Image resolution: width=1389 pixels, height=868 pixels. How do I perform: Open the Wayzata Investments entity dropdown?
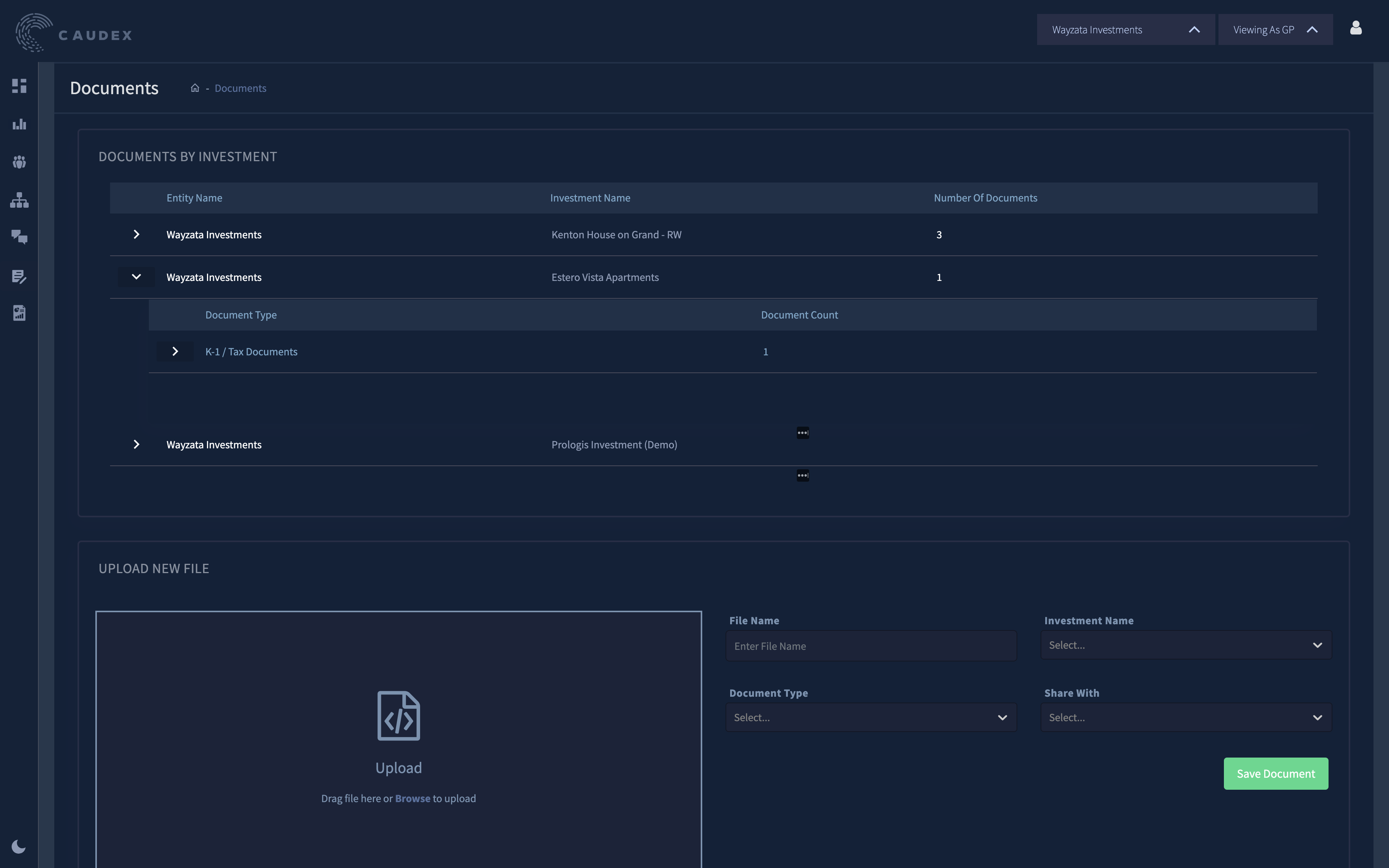coord(1125,30)
